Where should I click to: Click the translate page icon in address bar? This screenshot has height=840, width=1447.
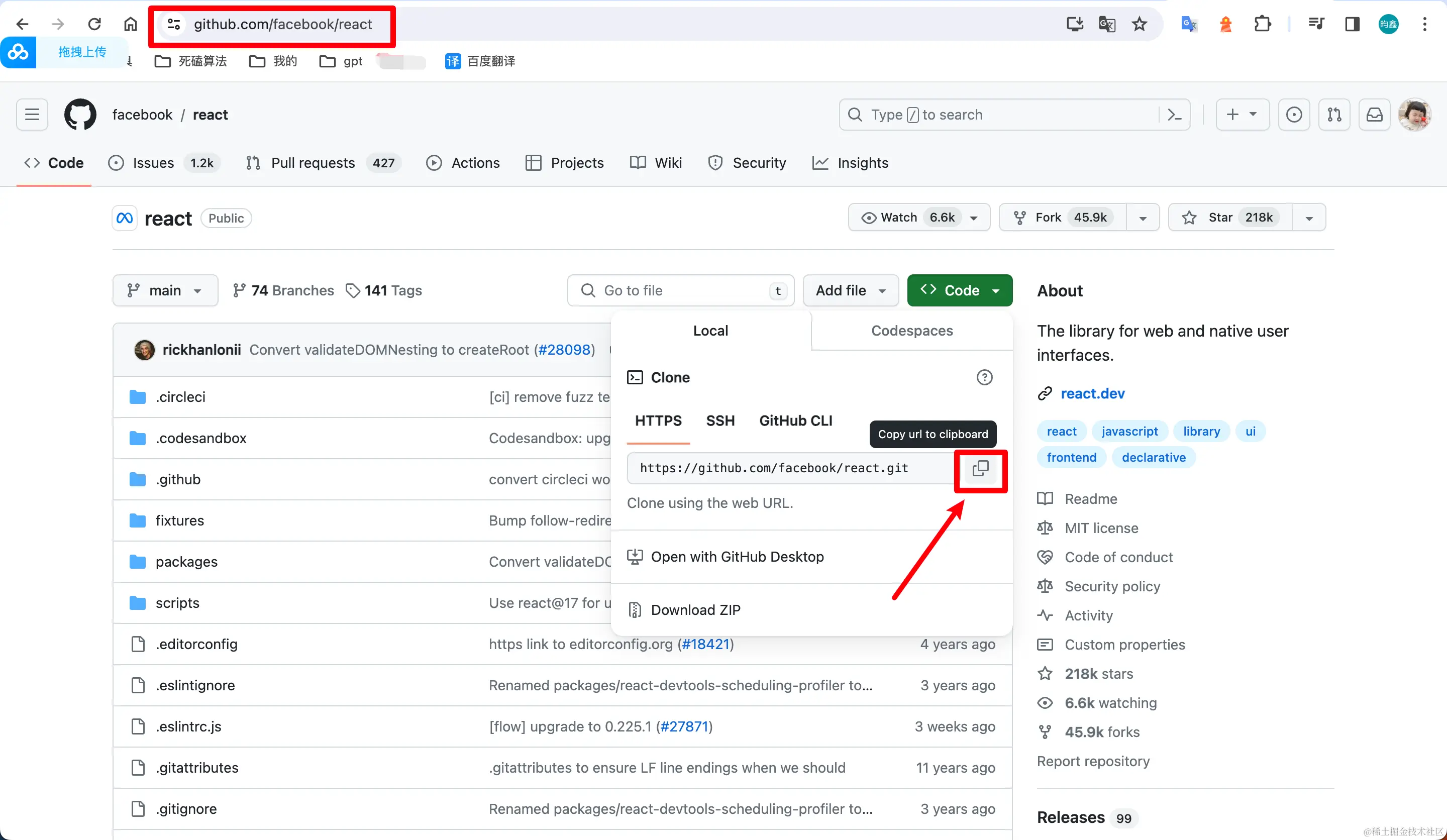click(1106, 24)
